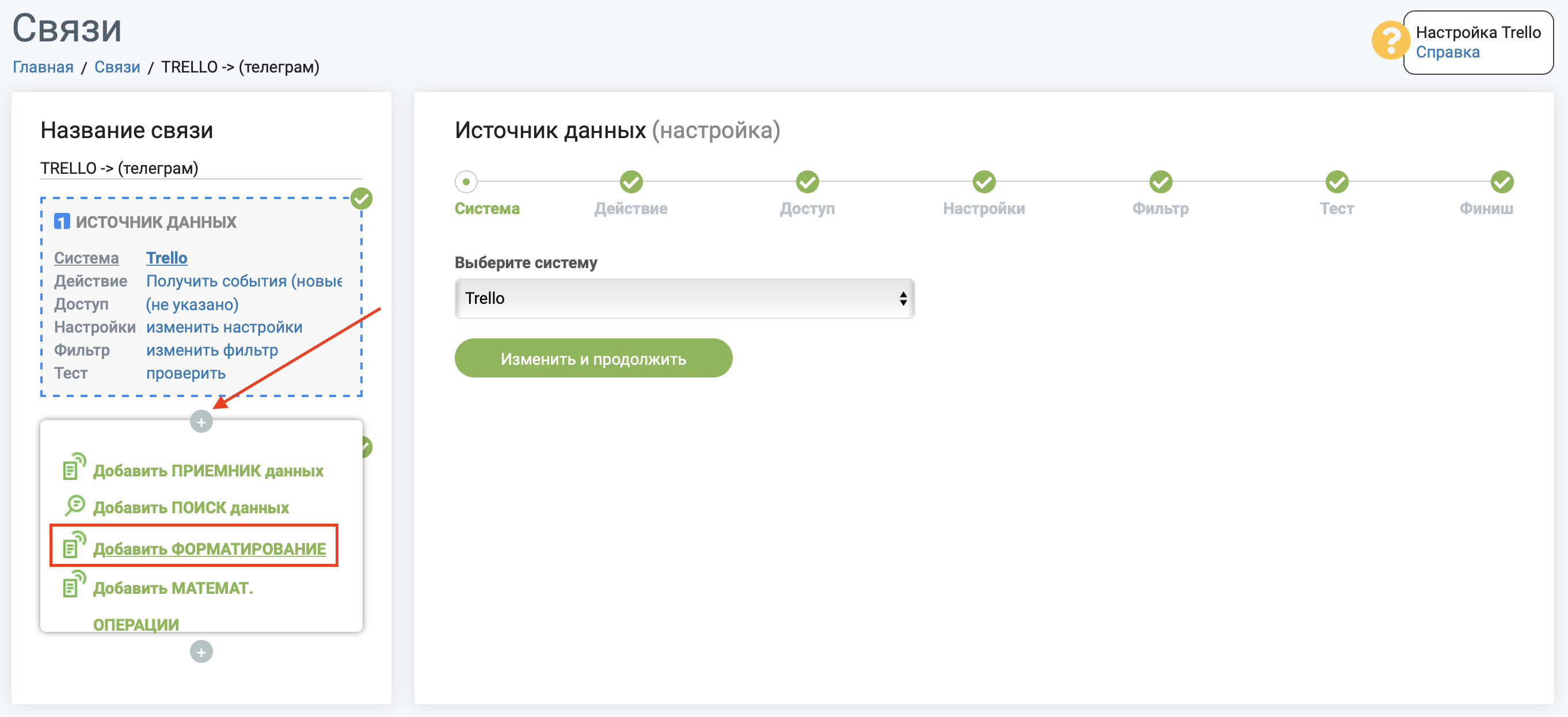Viewport: 1568px width, 717px height.
Task: Select Добавить ПОИСК данных menu entry
Action: pos(191,508)
